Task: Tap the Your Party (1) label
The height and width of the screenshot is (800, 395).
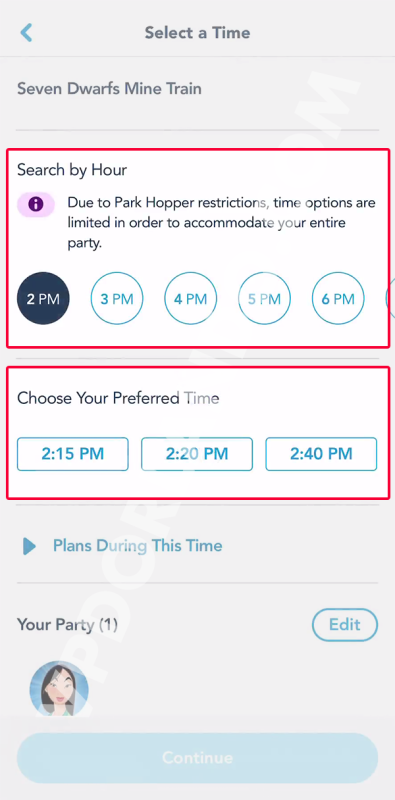Action: point(67,624)
